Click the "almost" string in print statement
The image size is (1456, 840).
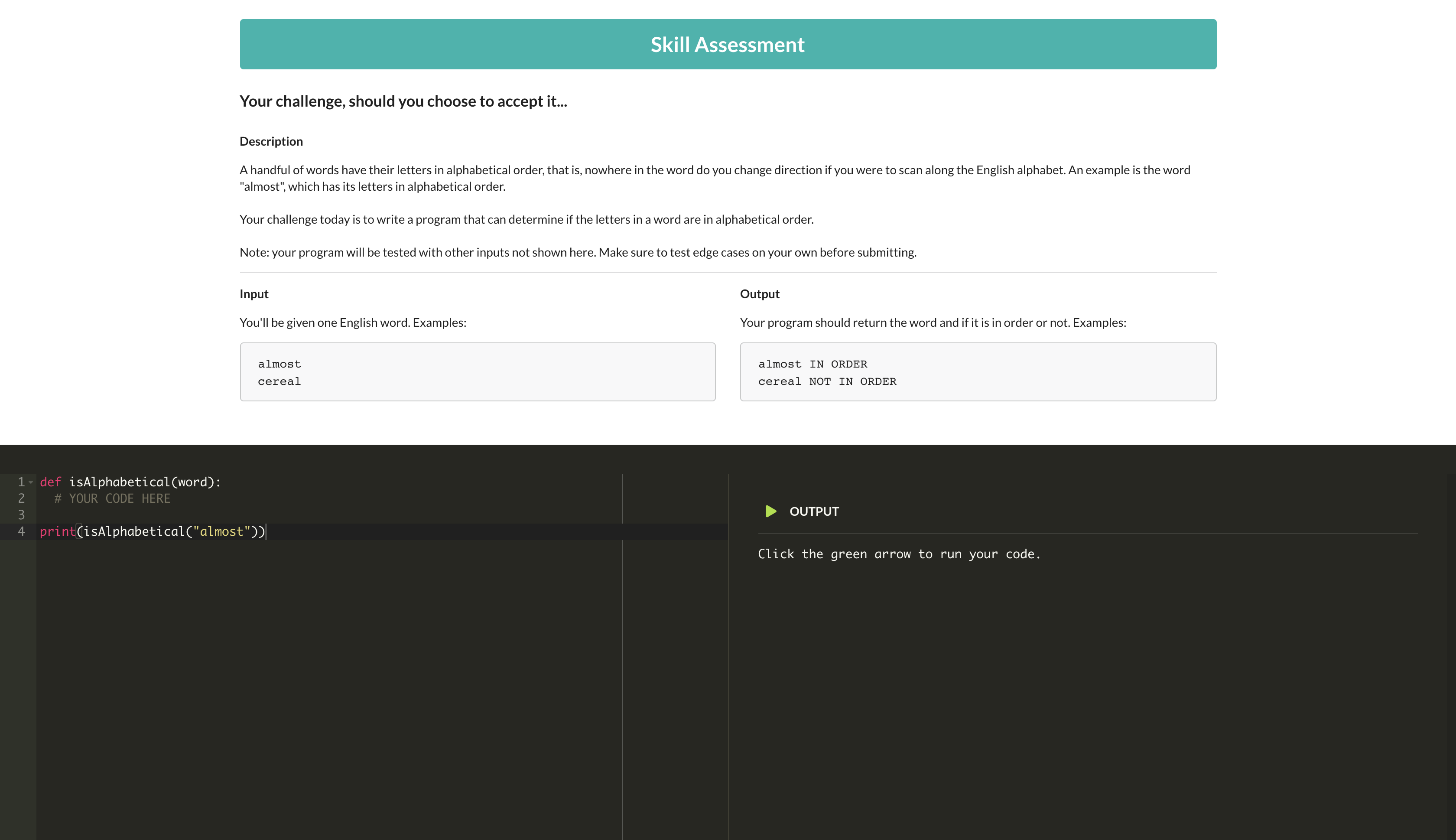[x=221, y=531]
